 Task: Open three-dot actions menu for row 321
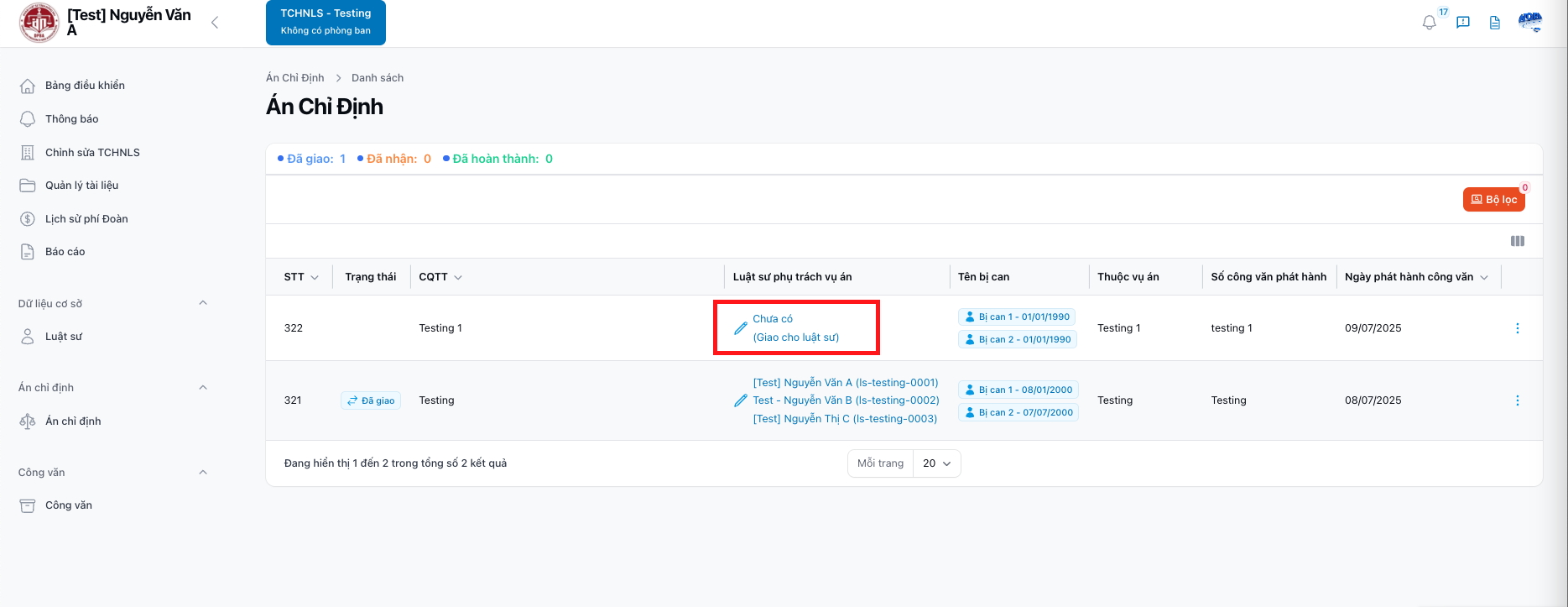pos(1517,400)
